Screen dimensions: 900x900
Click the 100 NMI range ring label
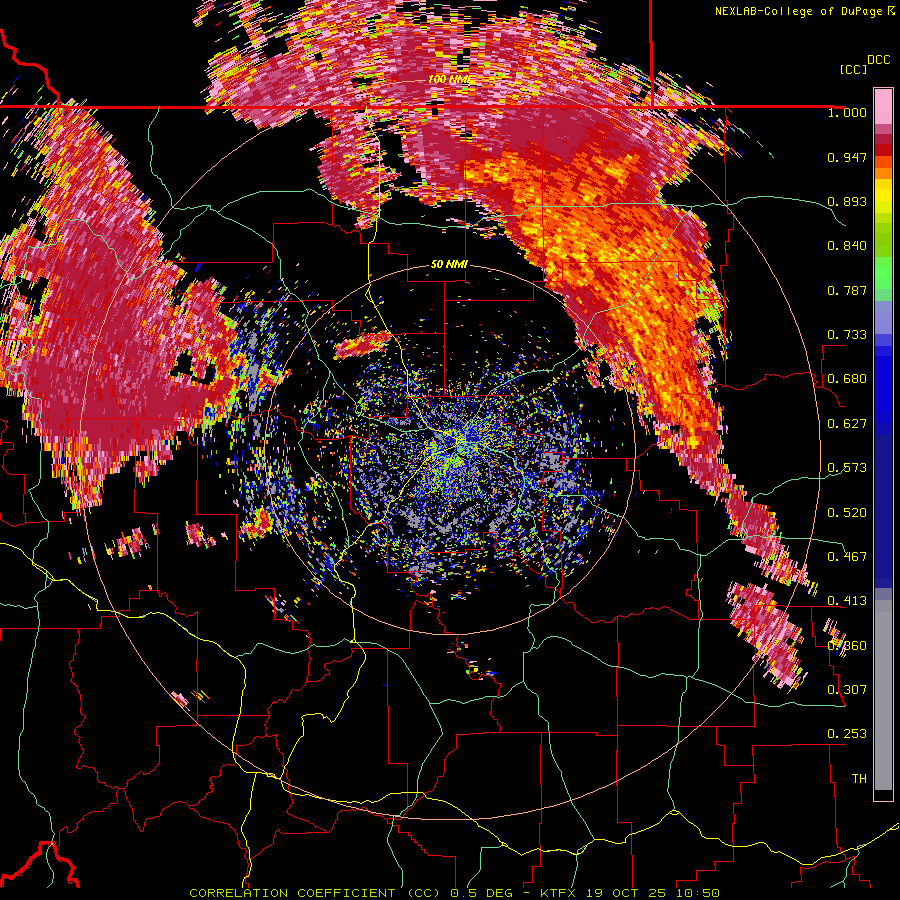448,79
